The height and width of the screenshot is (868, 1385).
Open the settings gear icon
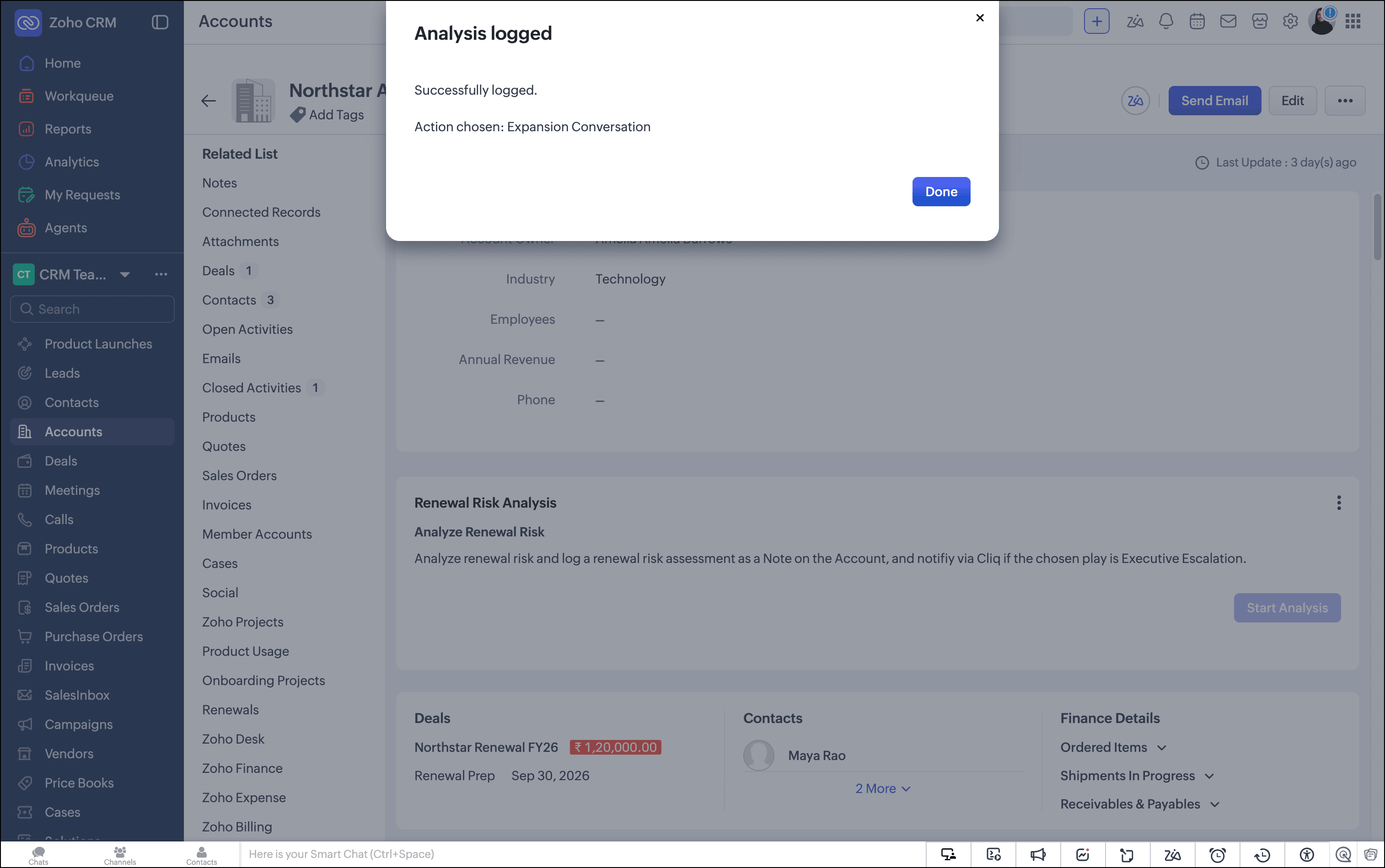(x=1290, y=22)
